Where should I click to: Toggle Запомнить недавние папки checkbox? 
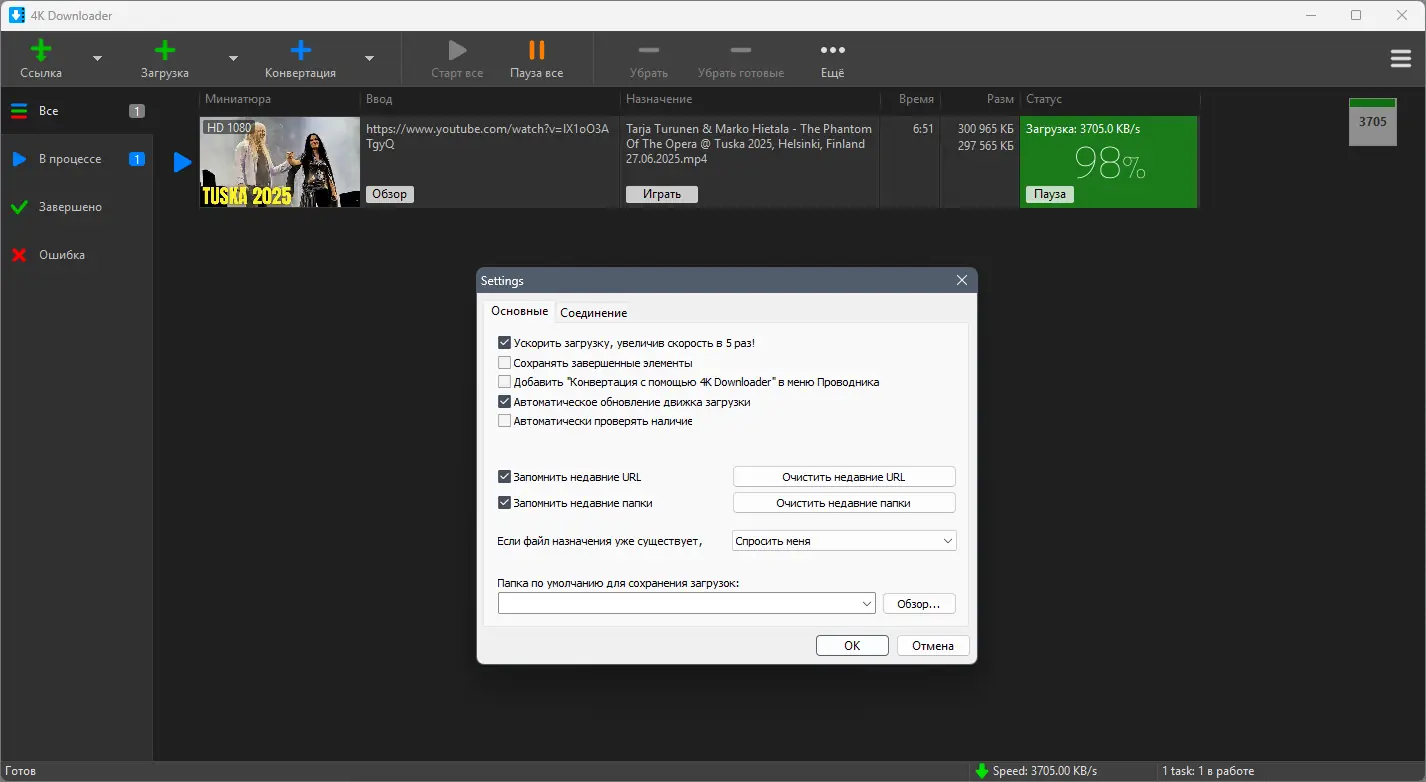click(x=504, y=503)
